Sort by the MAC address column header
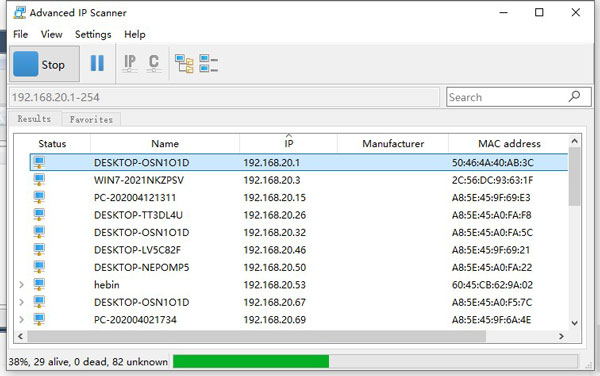600x376 pixels. coord(509,144)
